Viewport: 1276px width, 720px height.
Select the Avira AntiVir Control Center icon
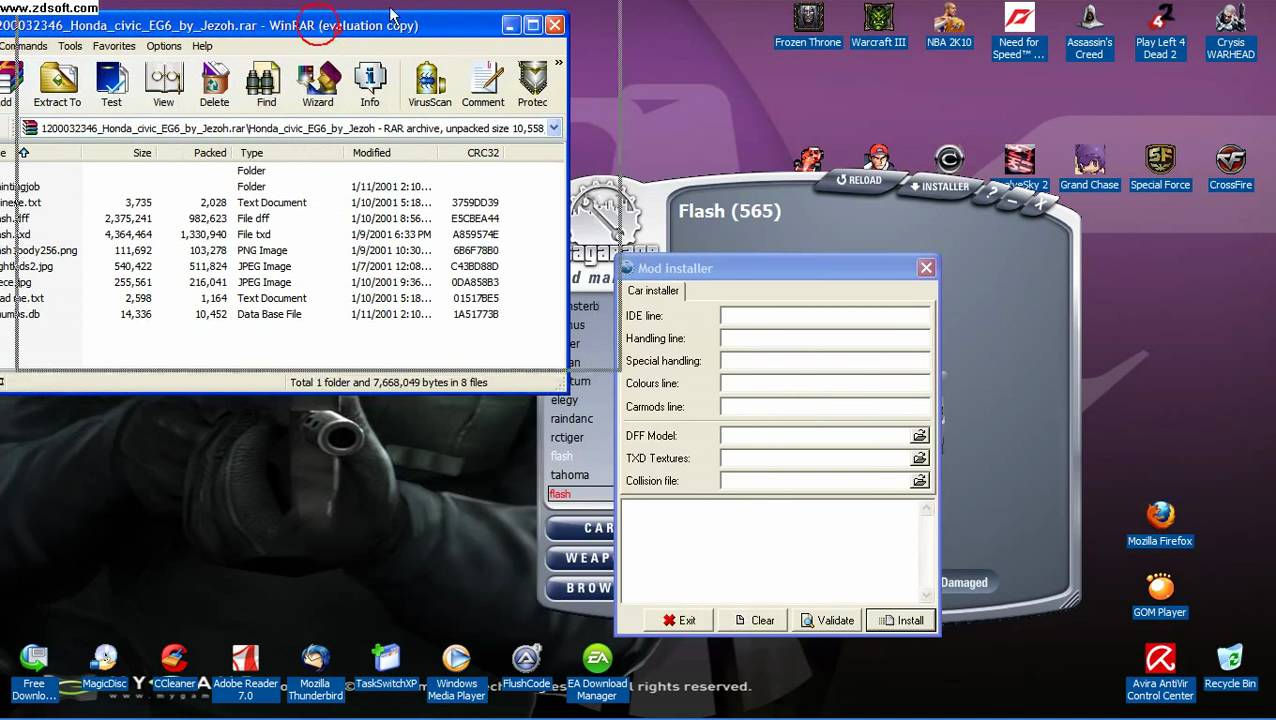1160,673
